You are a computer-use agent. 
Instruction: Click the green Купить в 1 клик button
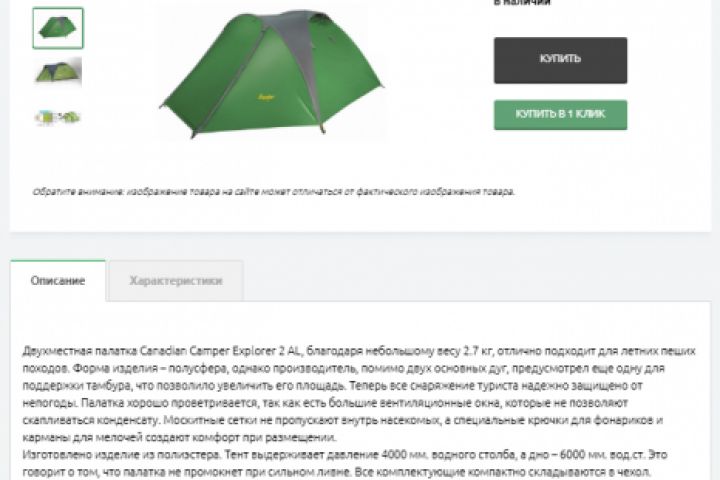[x=560, y=115]
